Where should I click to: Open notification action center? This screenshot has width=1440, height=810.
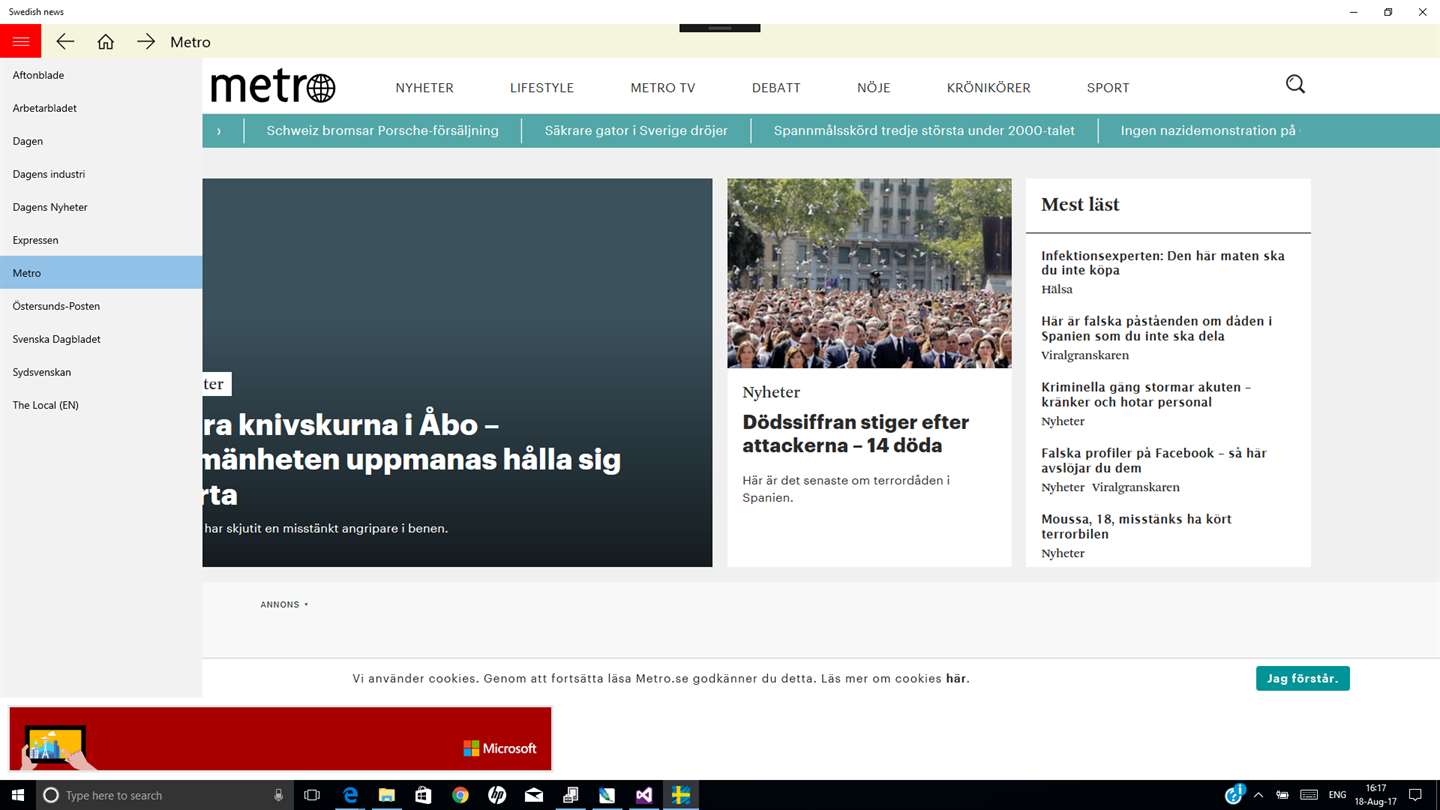[x=1415, y=795]
